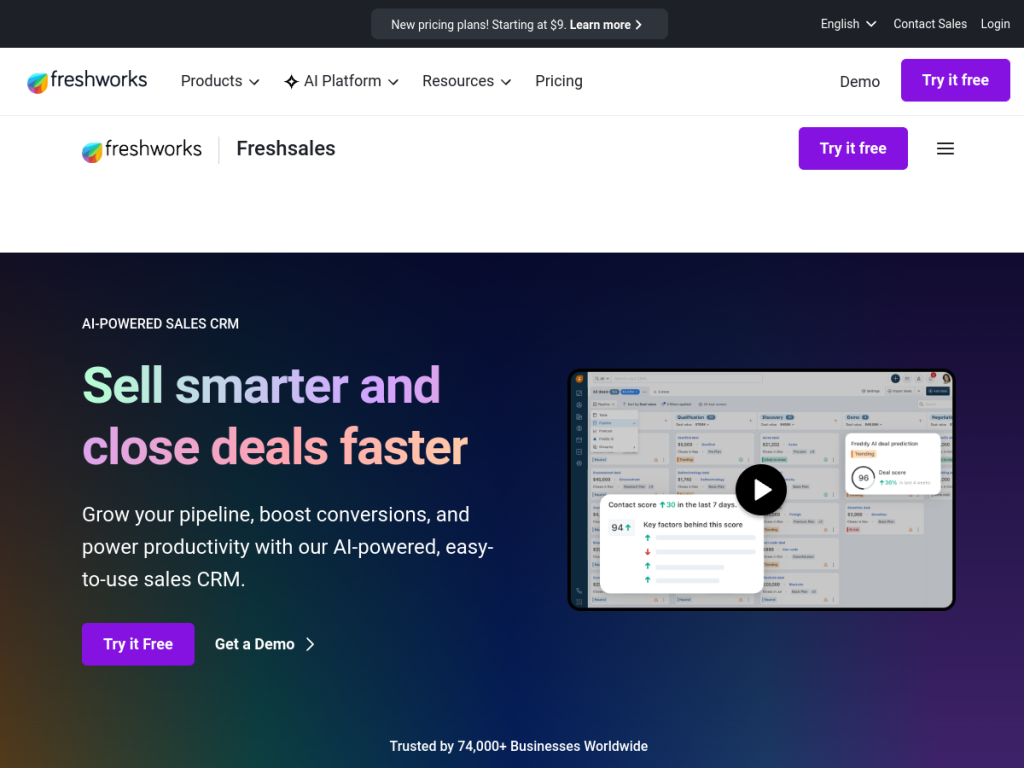Click the CRM dashboard video thumbnail

click(x=761, y=490)
